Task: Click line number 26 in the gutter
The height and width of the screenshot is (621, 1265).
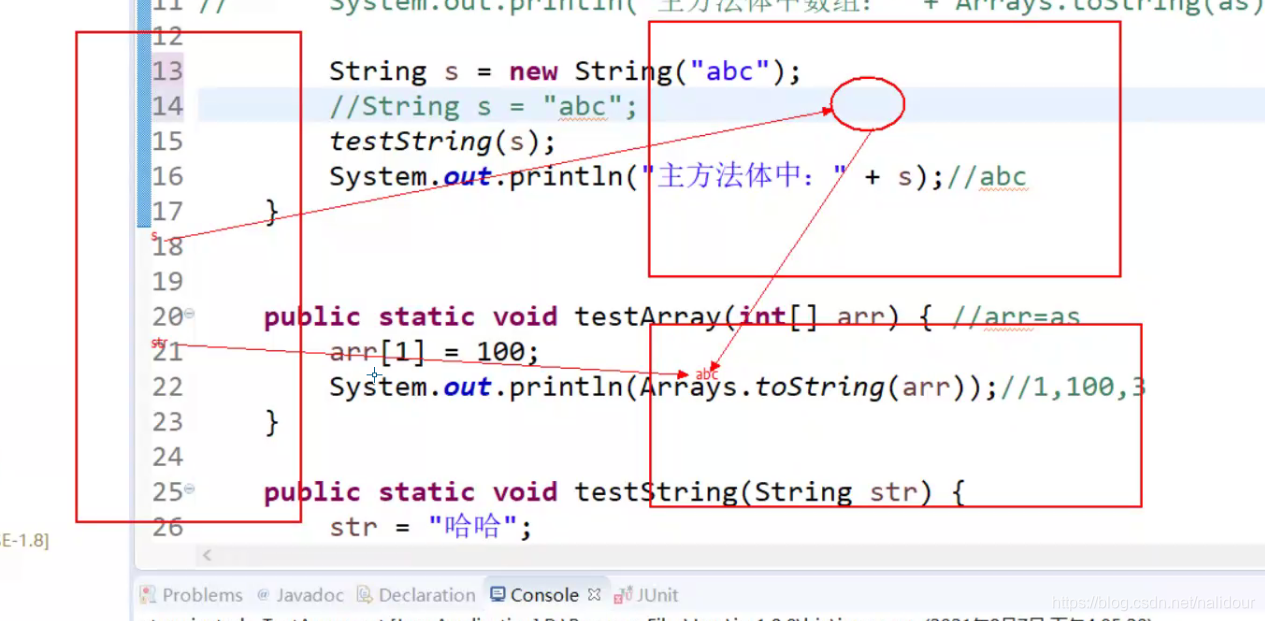Action: coord(167,527)
